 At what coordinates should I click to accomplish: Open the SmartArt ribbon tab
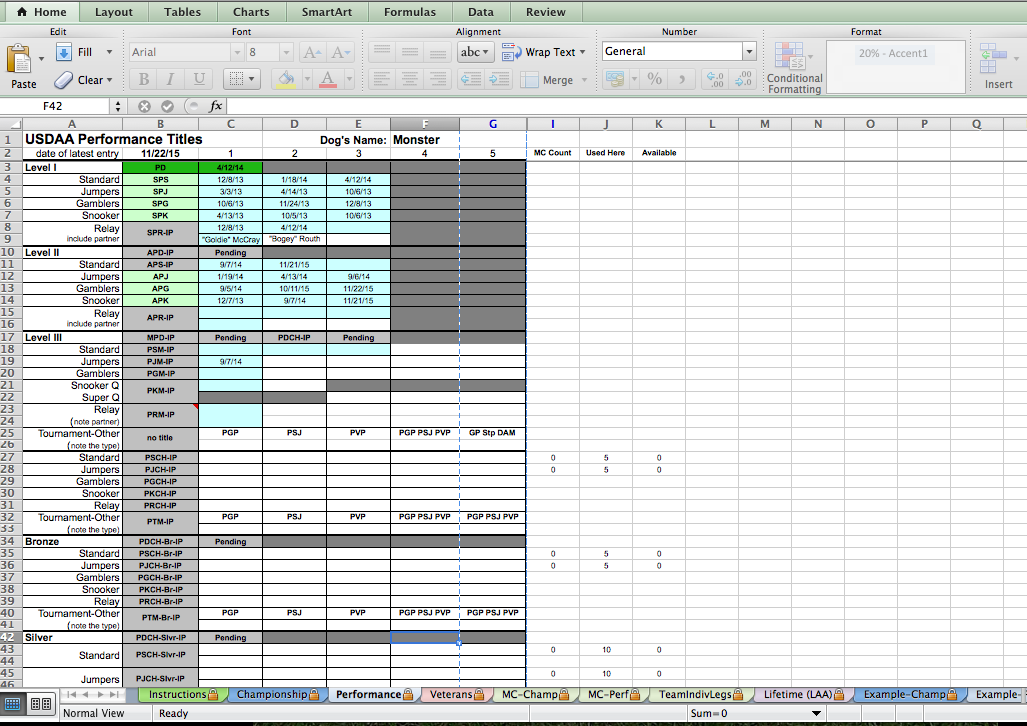(x=326, y=12)
